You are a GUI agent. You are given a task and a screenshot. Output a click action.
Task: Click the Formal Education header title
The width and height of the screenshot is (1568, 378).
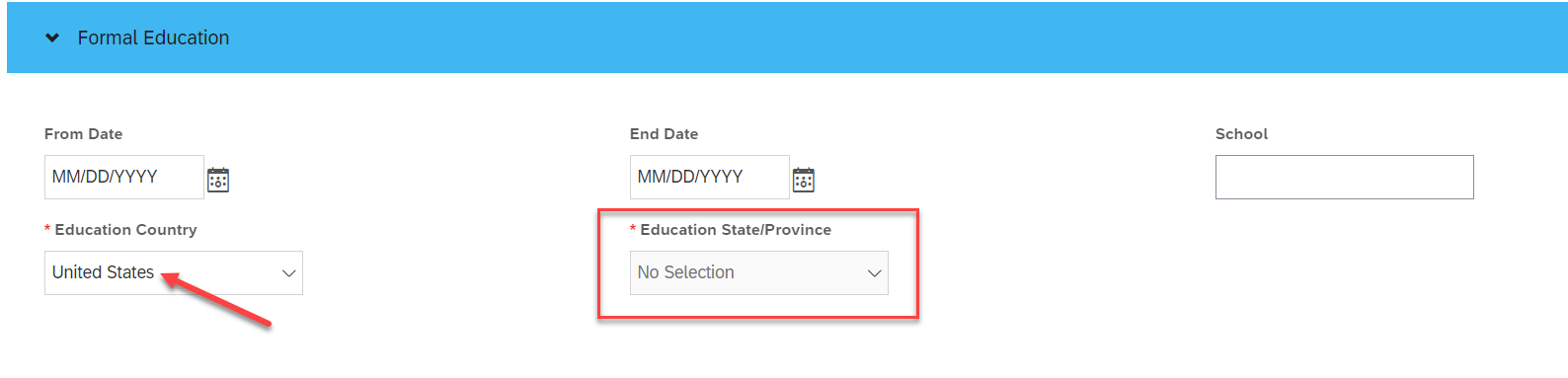coord(153,38)
